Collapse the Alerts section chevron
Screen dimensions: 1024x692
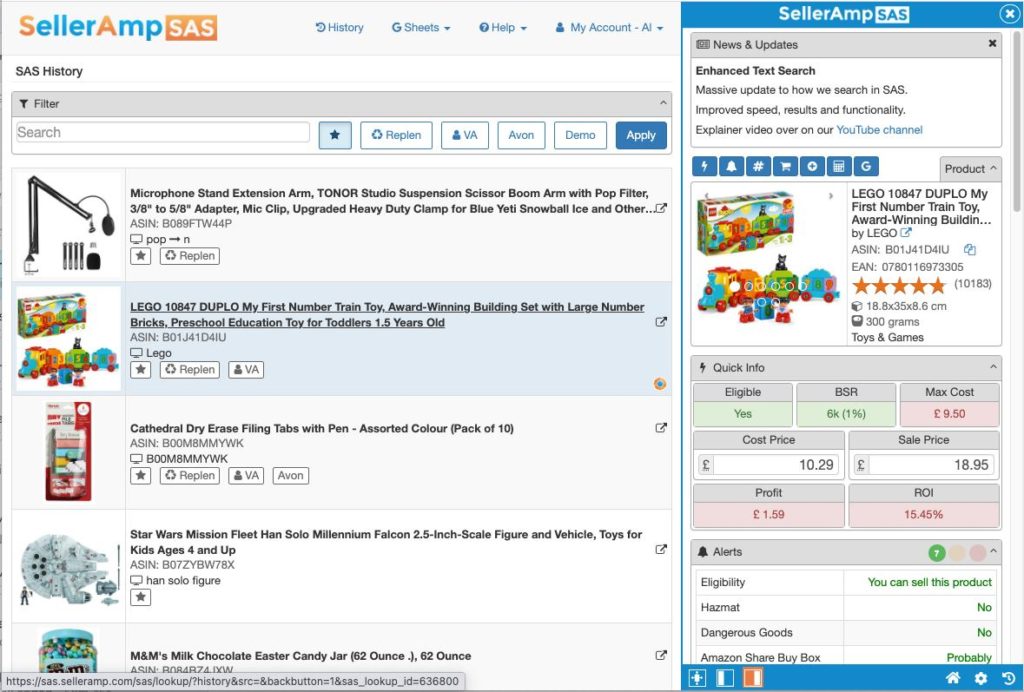click(x=993, y=551)
